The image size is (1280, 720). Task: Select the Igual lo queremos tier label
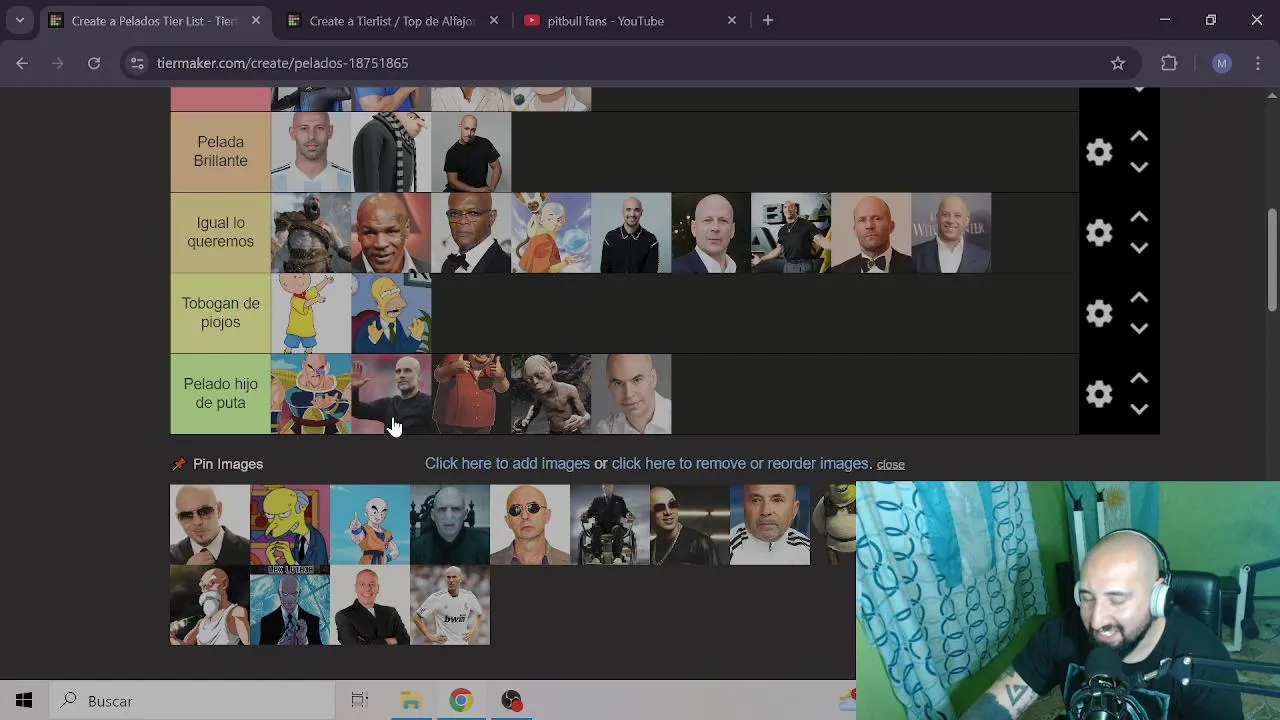(x=220, y=232)
